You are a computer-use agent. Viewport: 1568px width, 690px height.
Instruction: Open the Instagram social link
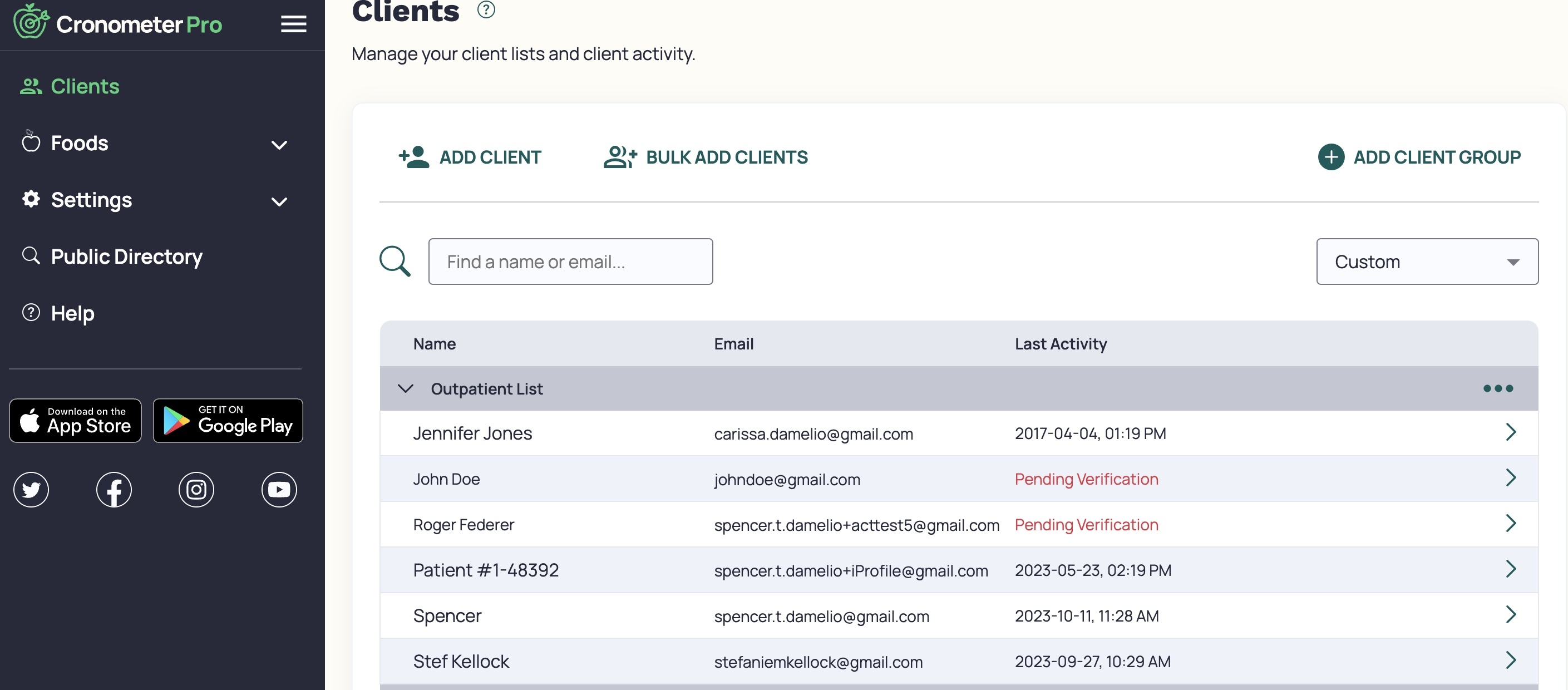pos(196,490)
